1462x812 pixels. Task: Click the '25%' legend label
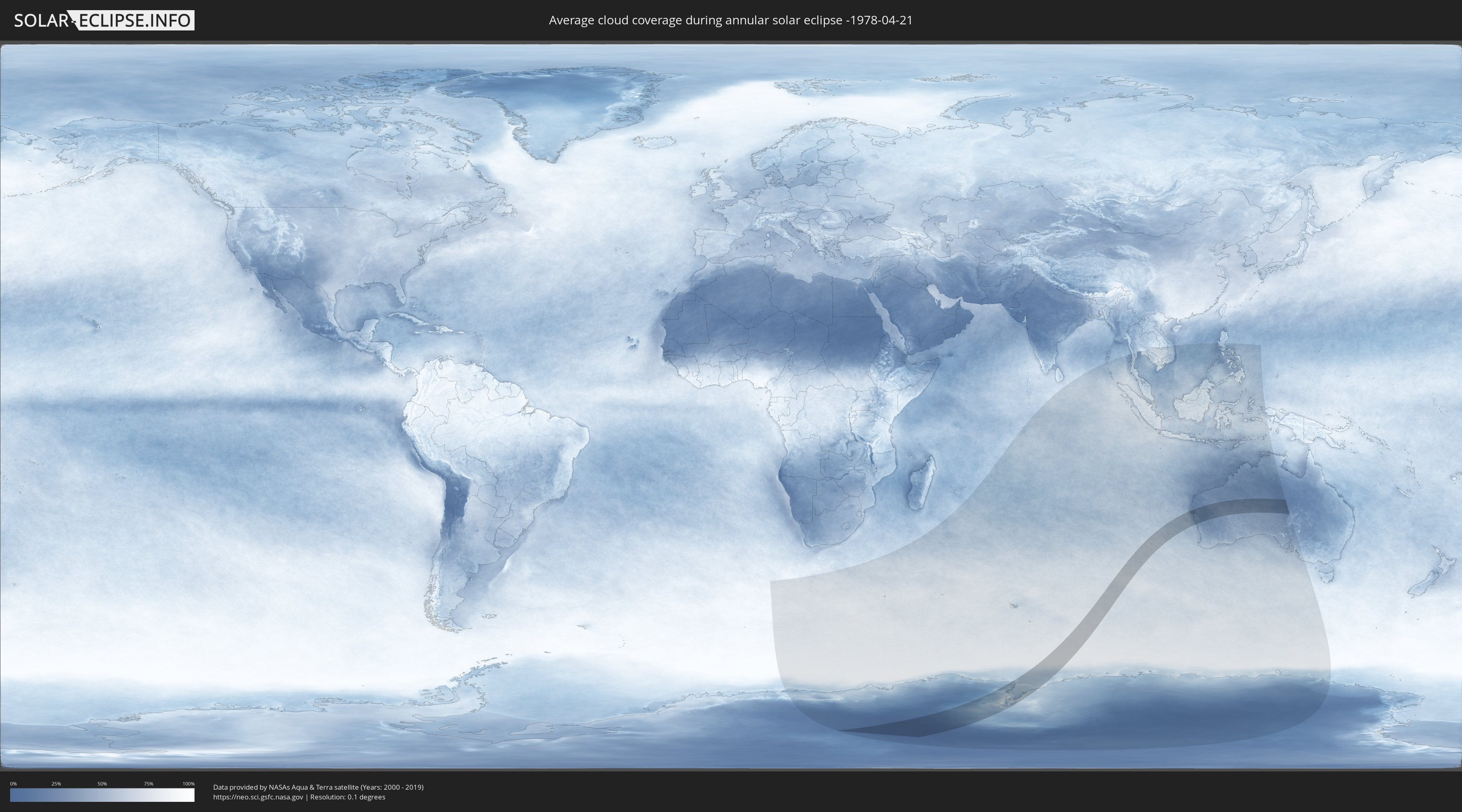(56, 784)
